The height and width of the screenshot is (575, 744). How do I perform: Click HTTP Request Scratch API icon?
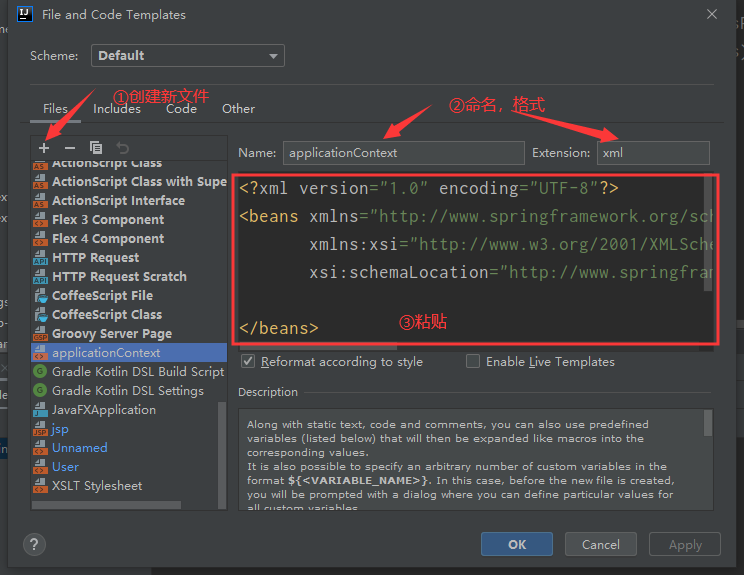[x=40, y=277]
